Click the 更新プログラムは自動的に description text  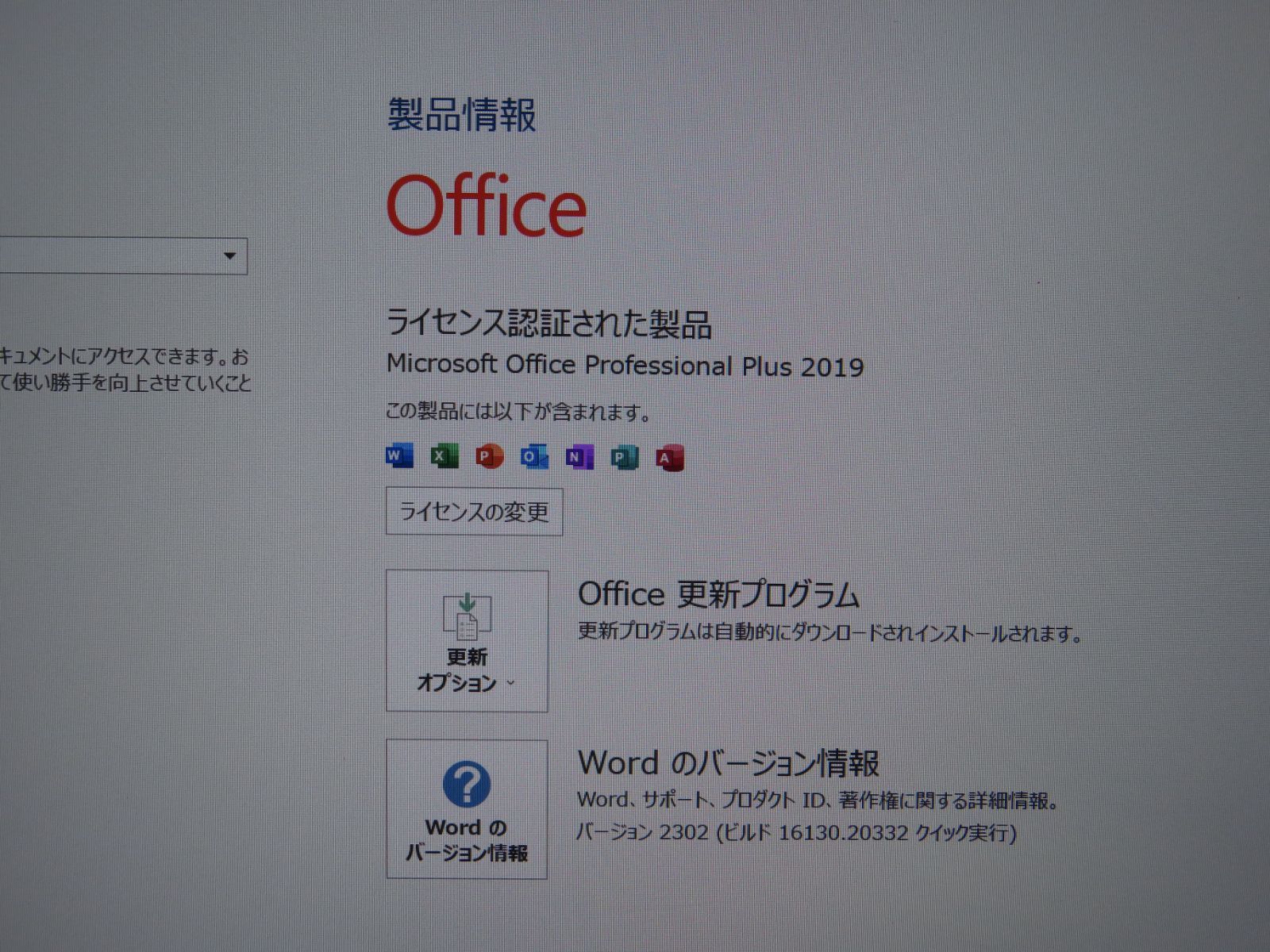click(x=830, y=633)
